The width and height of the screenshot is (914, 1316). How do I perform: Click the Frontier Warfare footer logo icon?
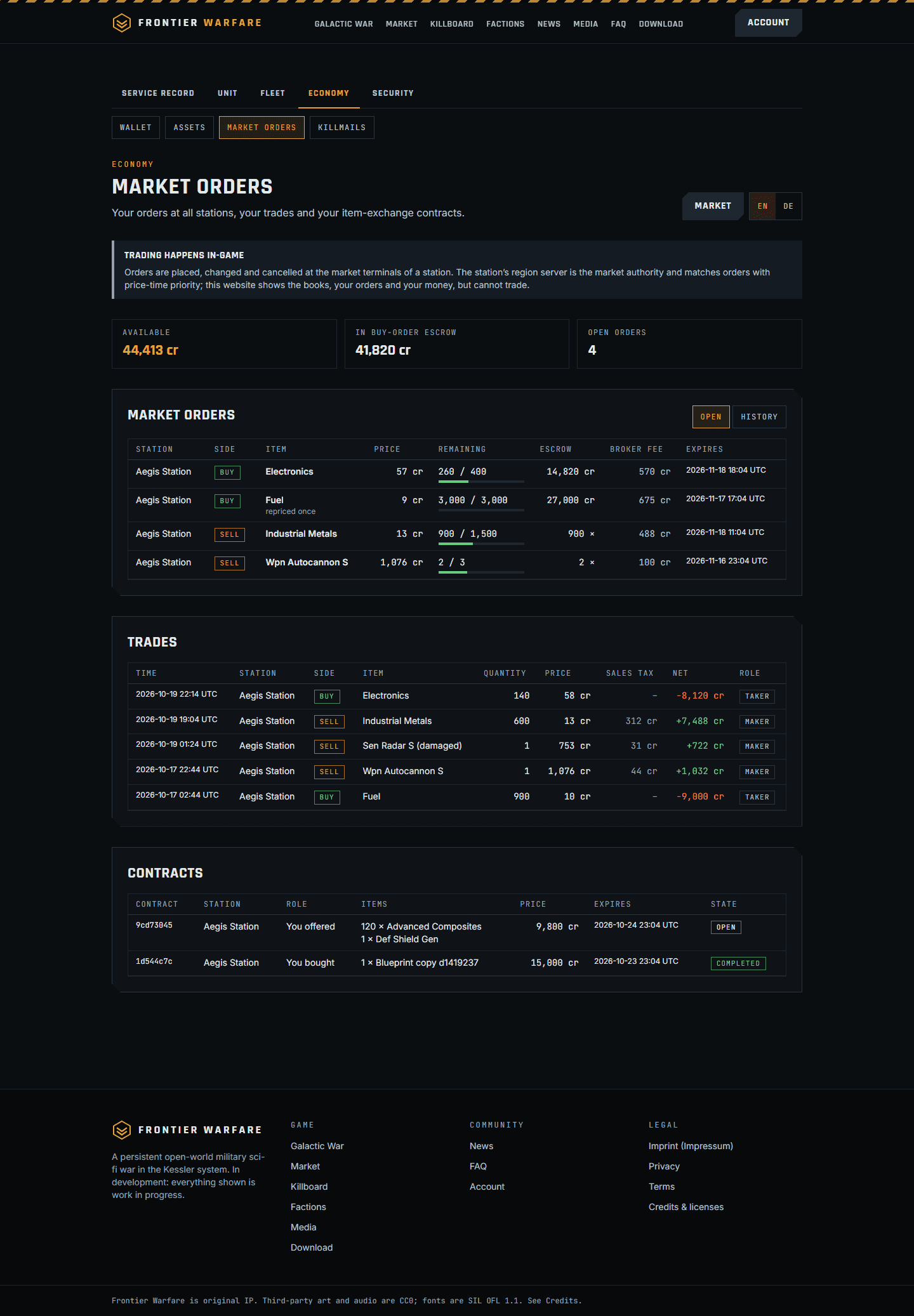point(121,1130)
